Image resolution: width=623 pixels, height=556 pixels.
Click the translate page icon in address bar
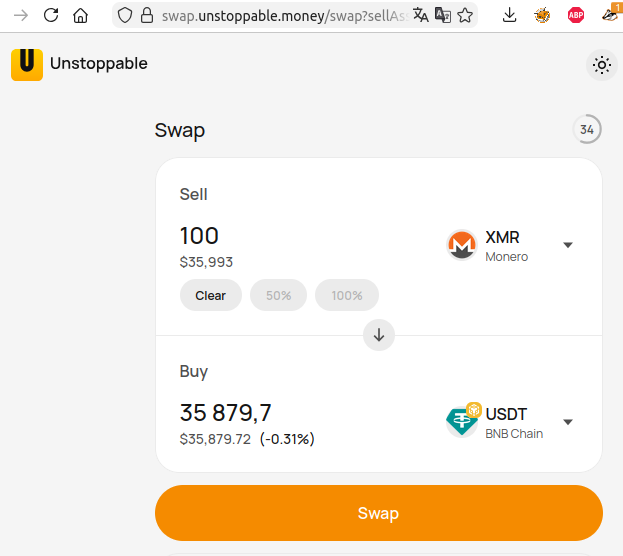click(x=421, y=15)
